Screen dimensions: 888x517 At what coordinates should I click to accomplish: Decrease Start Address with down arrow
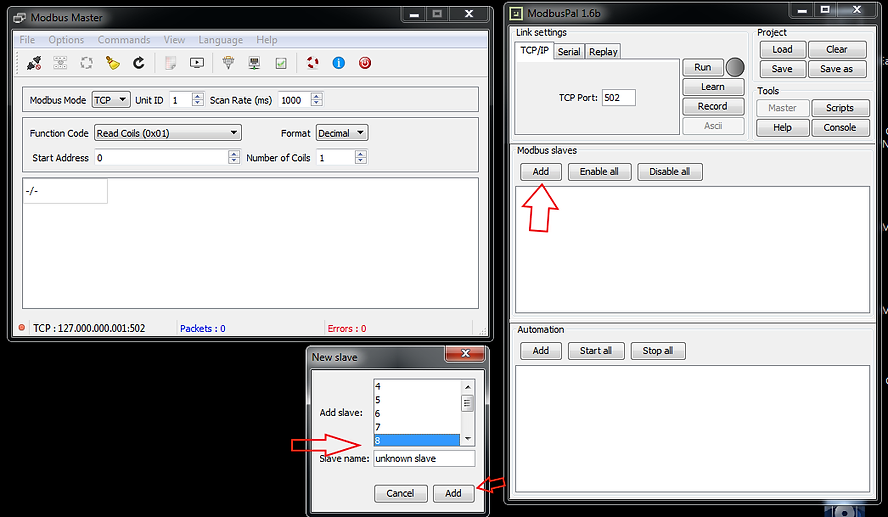[x=234, y=161]
